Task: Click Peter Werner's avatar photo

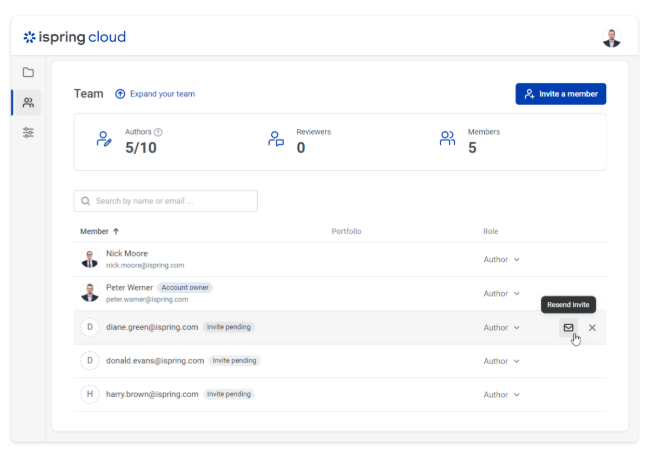Action: pos(90,293)
